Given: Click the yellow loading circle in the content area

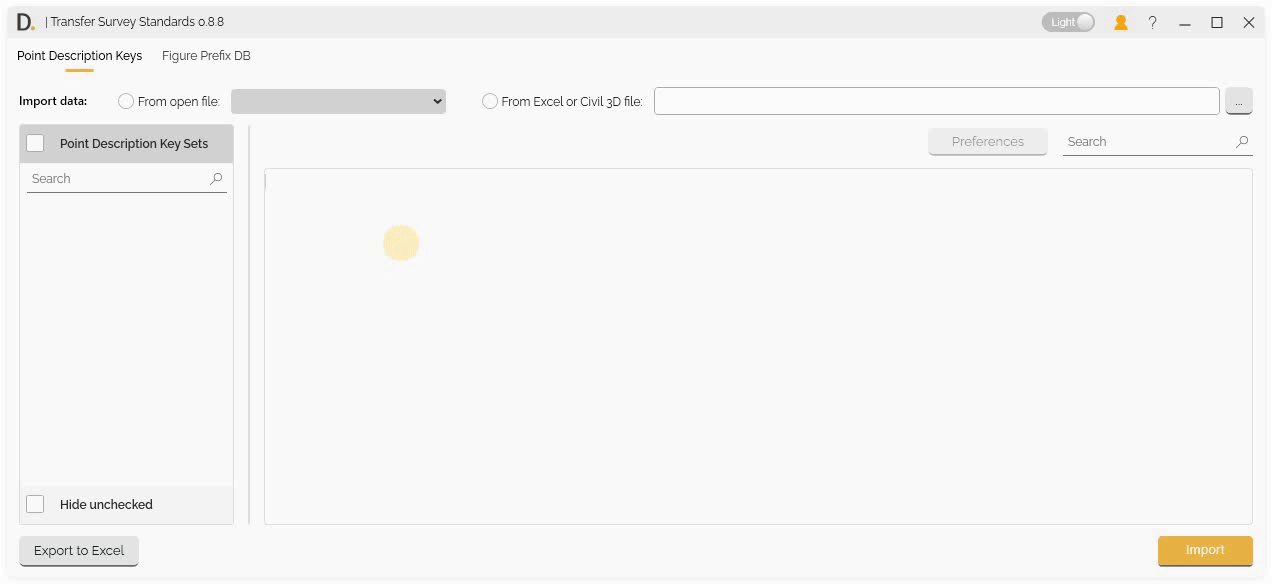Looking at the screenshot, I should pyautogui.click(x=400, y=242).
